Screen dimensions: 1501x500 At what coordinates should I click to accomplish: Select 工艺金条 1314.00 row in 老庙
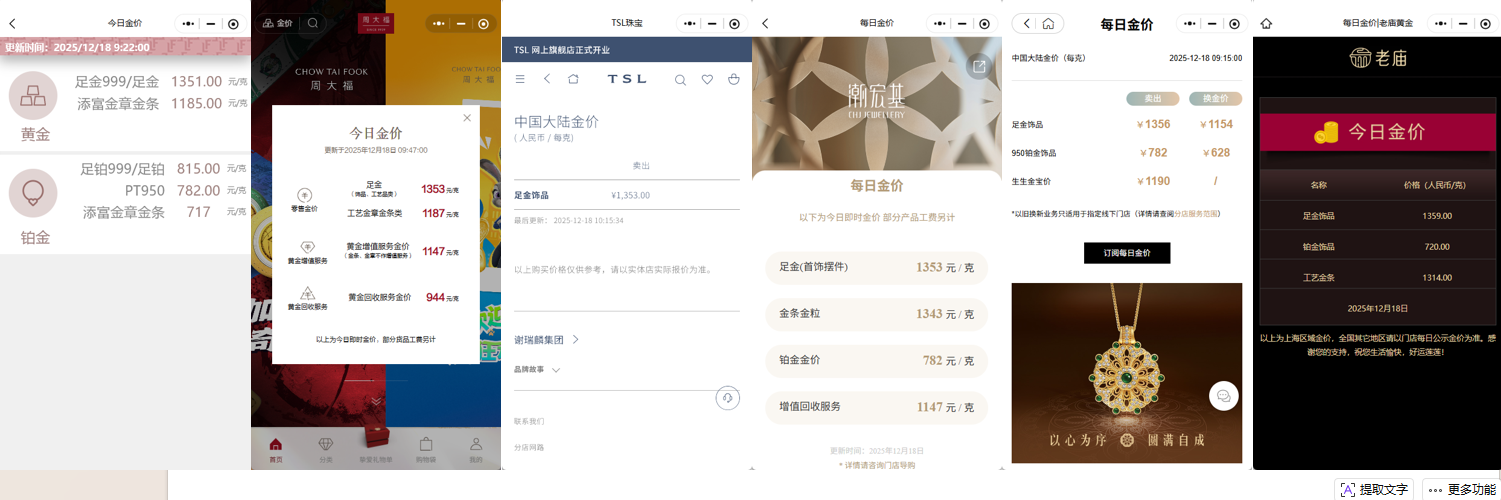click(x=1376, y=277)
